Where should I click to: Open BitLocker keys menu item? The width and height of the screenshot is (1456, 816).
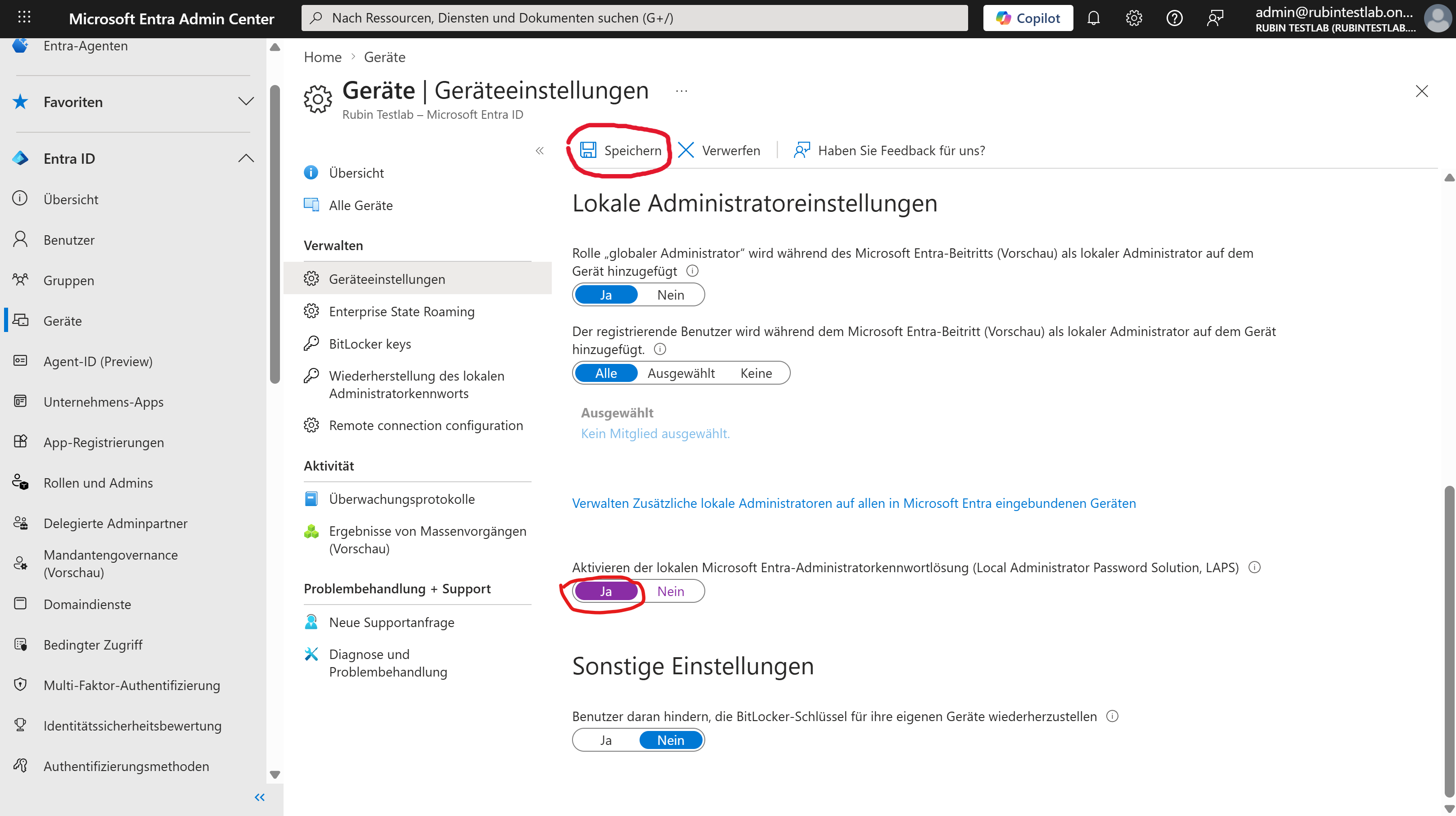click(x=370, y=344)
